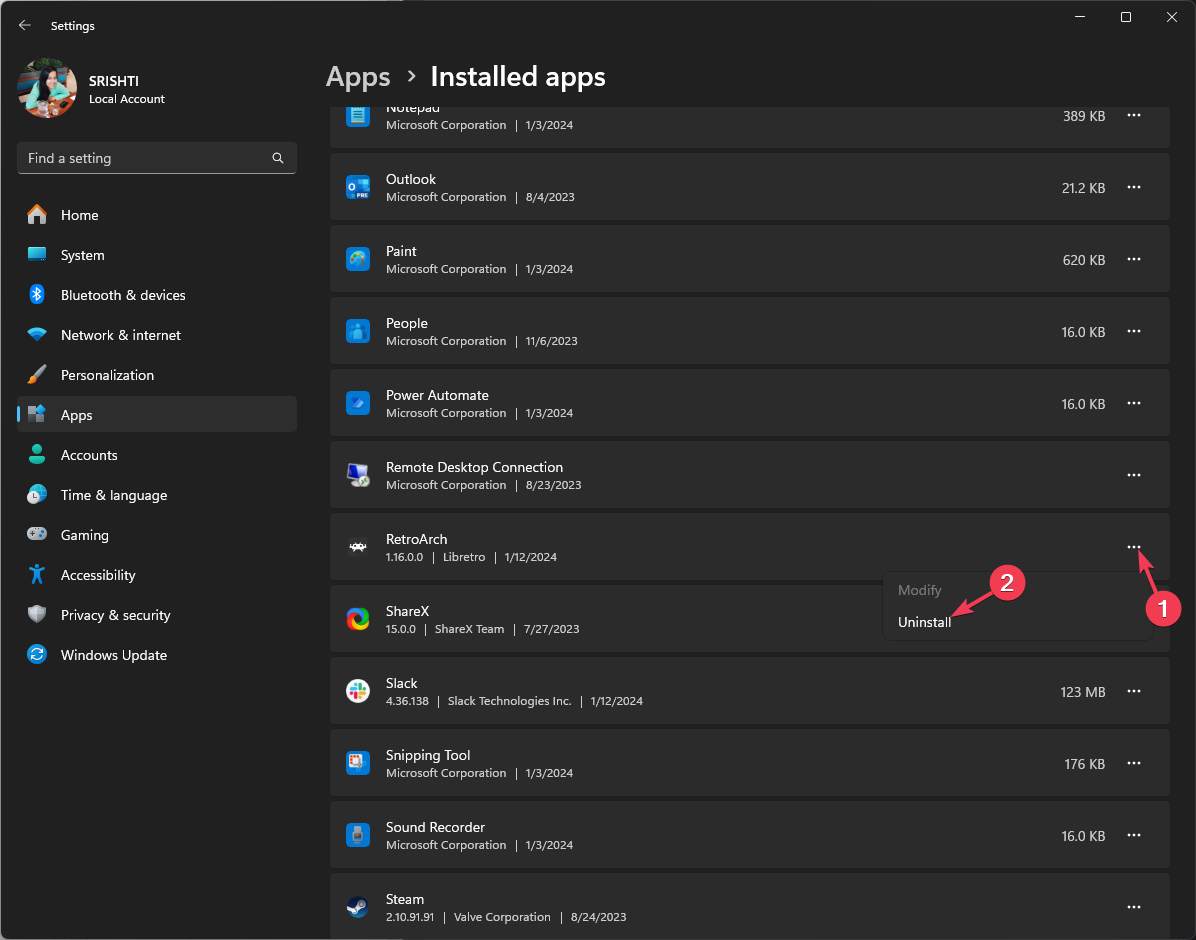Click the Slack app icon

(358, 691)
